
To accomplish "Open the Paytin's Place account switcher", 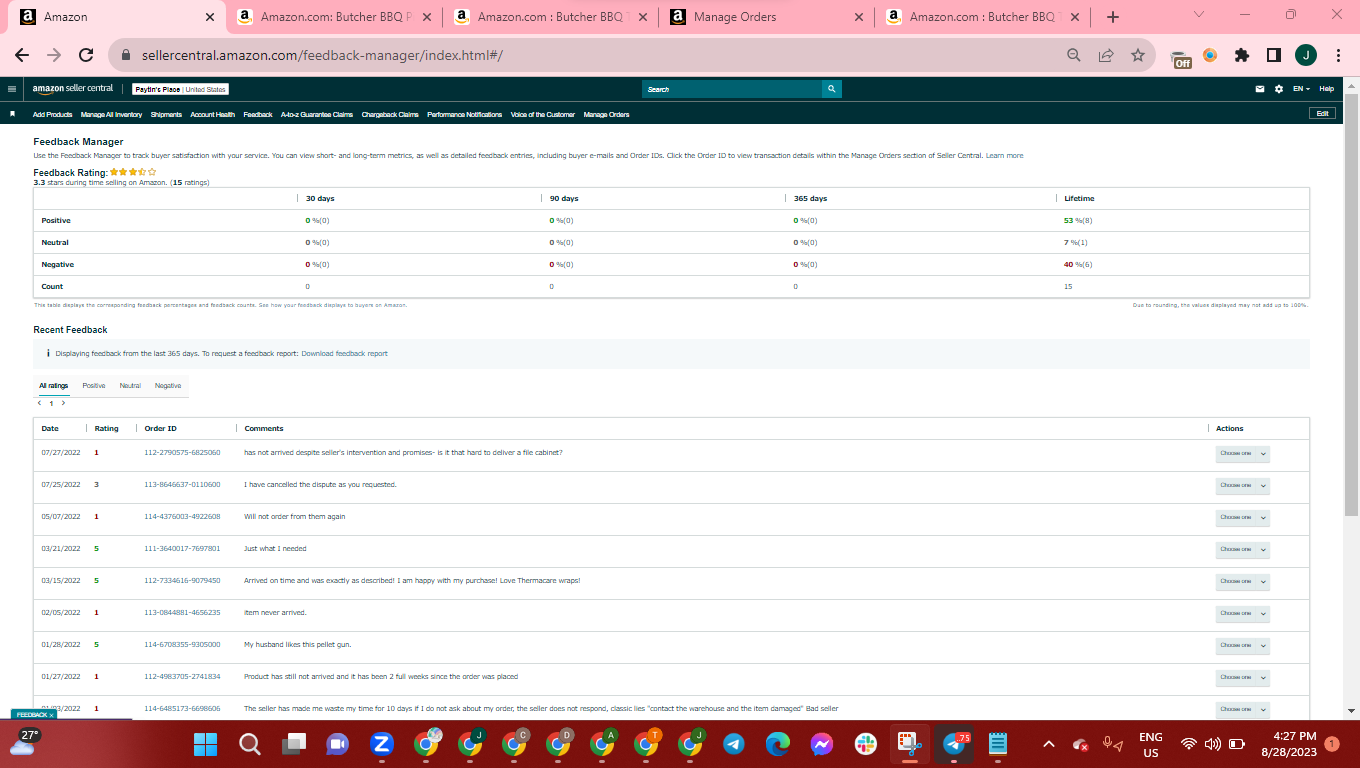I will pyautogui.click(x=181, y=89).
